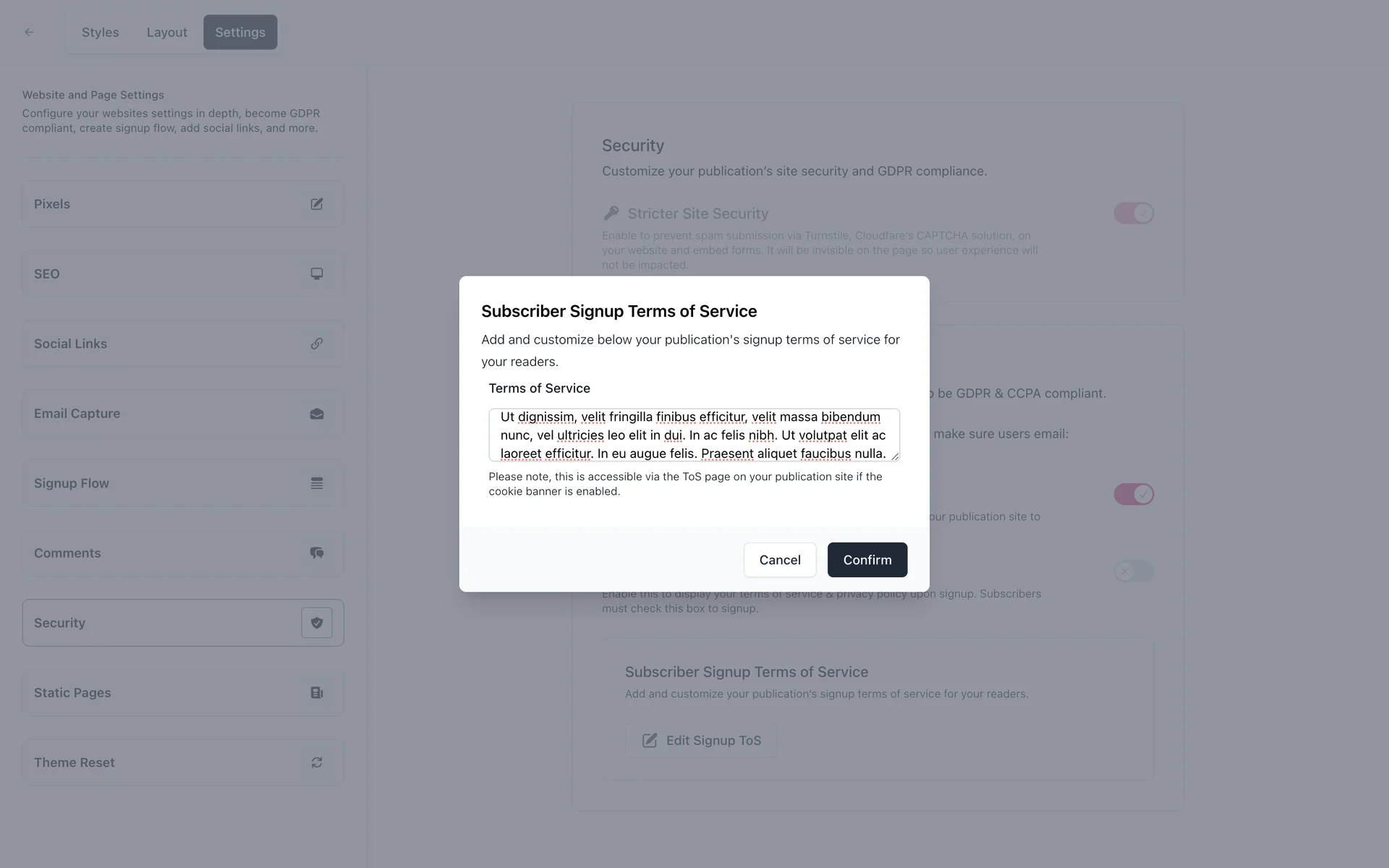Enable the signup terms checkbox toggle

(x=1133, y=571)
